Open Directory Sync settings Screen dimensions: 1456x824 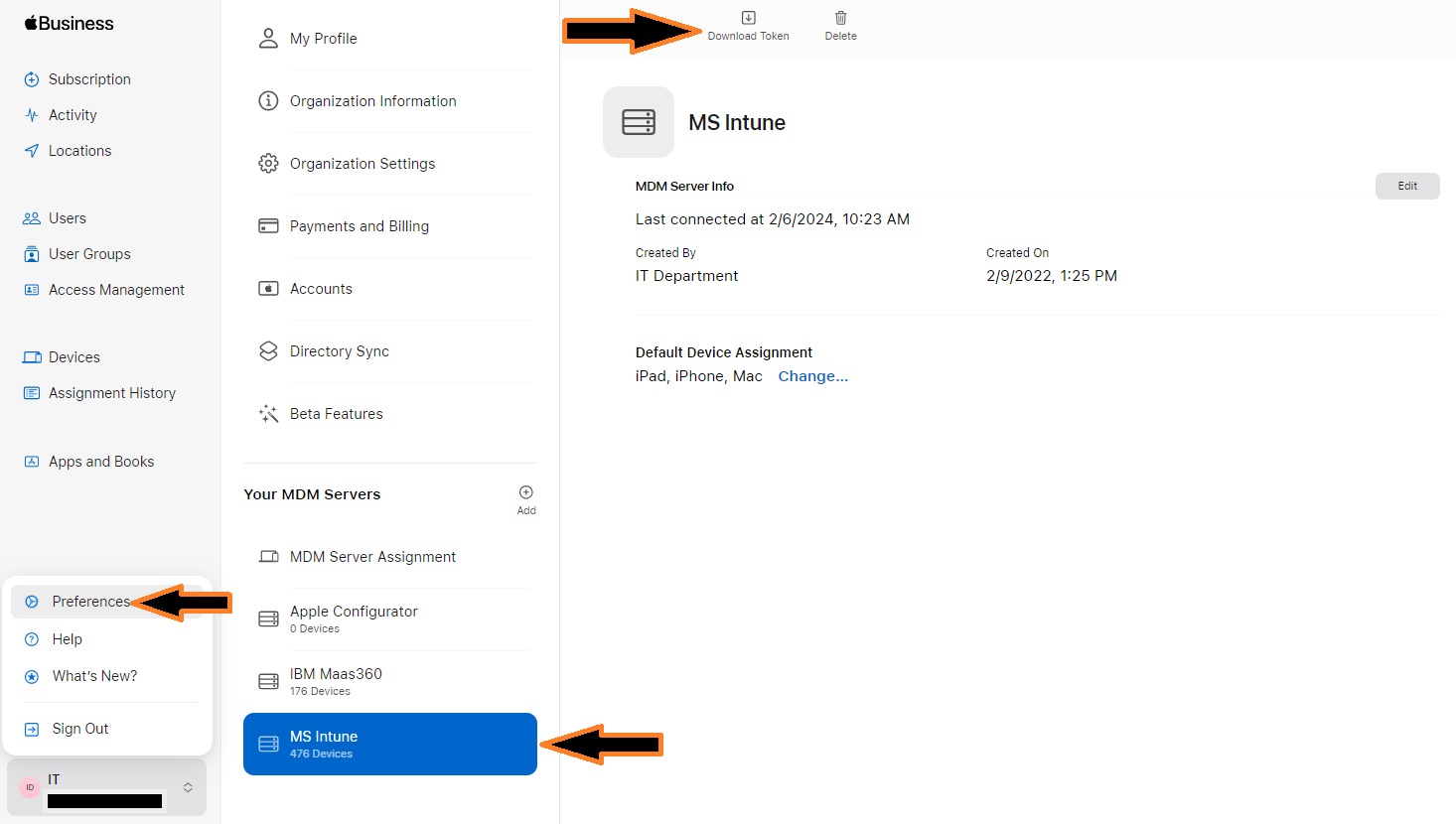click(340, 350)
